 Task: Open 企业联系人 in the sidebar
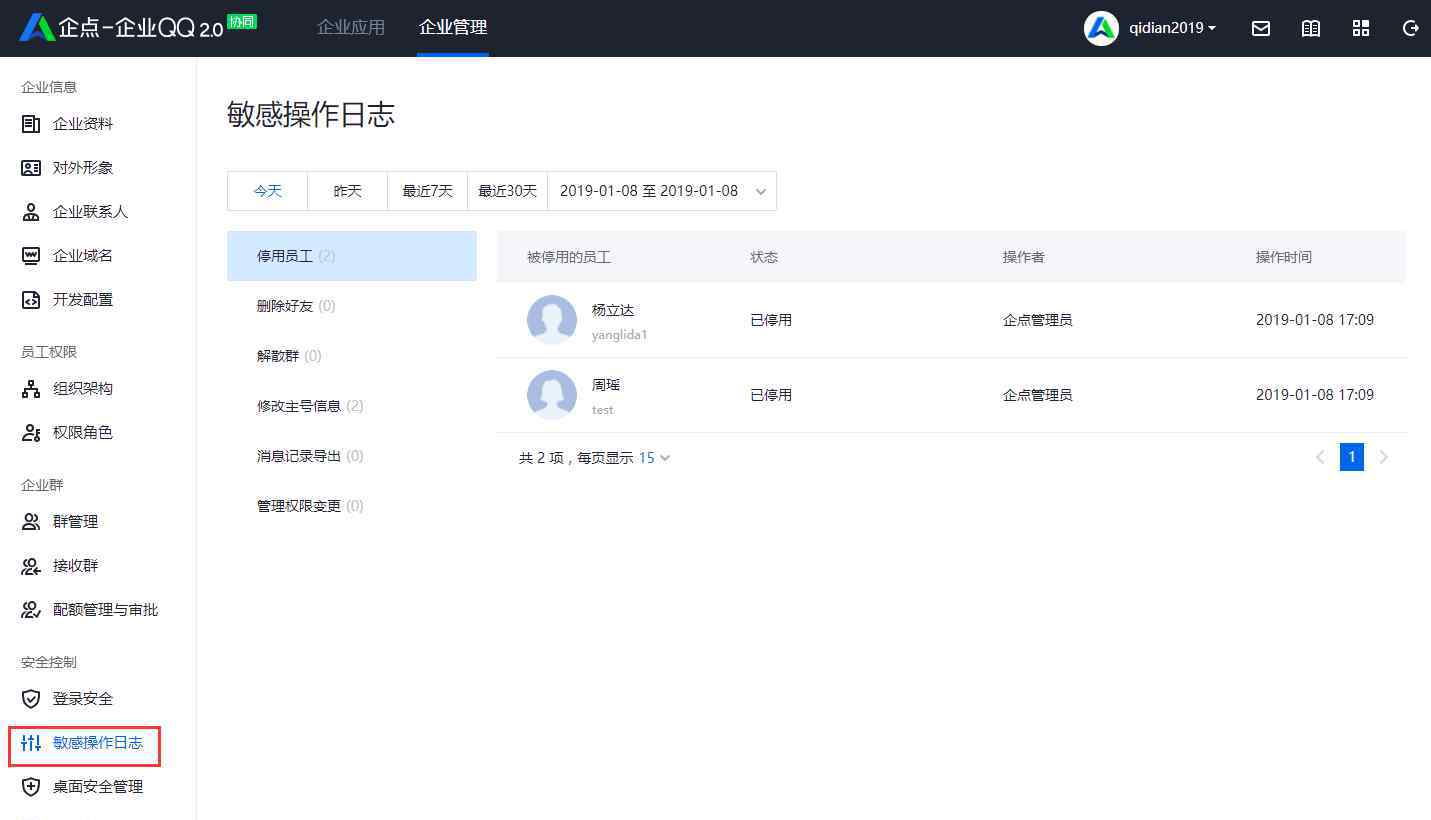[90, 212]
